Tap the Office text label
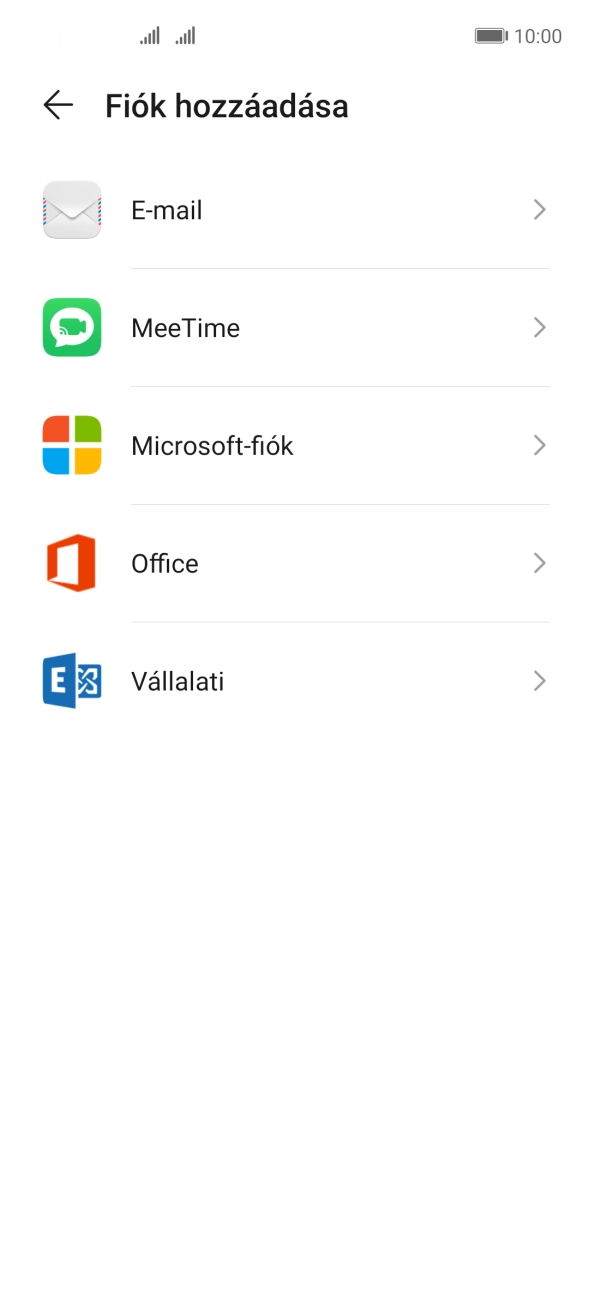Viewport: 589px width, 1309px height. click(x=164, y=563)
